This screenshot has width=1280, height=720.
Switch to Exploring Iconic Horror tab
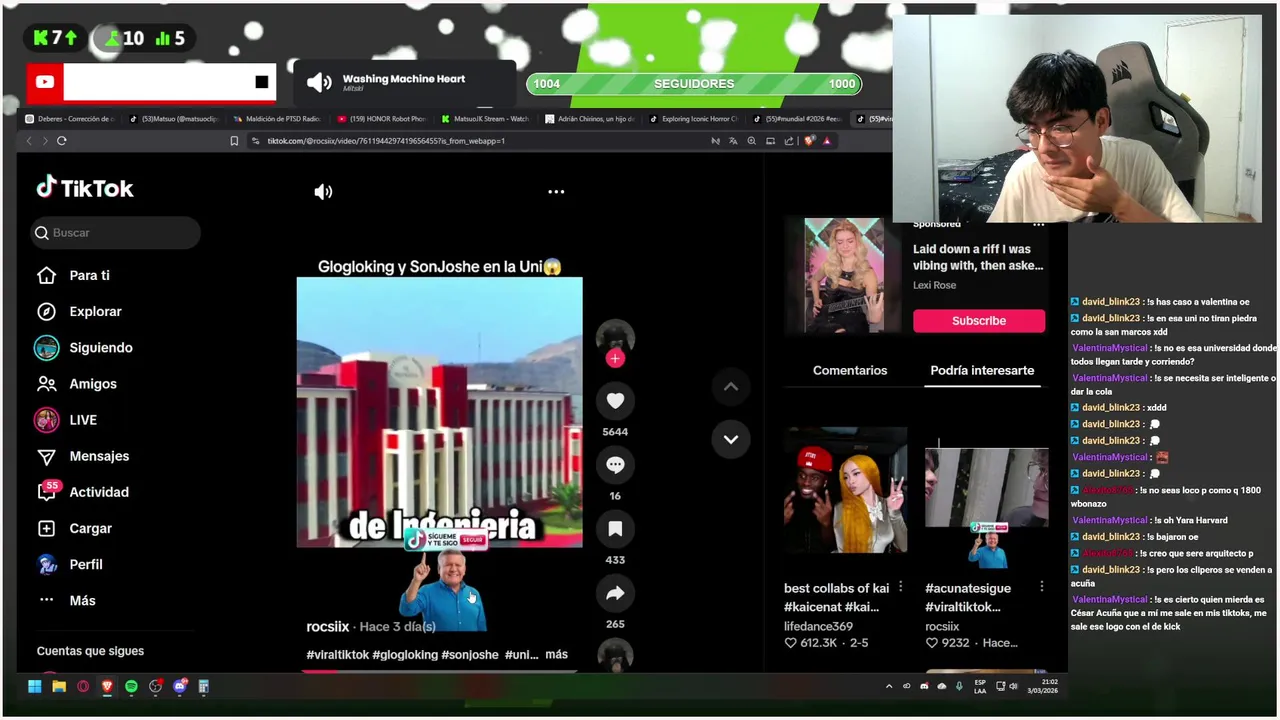pos(693,119)
